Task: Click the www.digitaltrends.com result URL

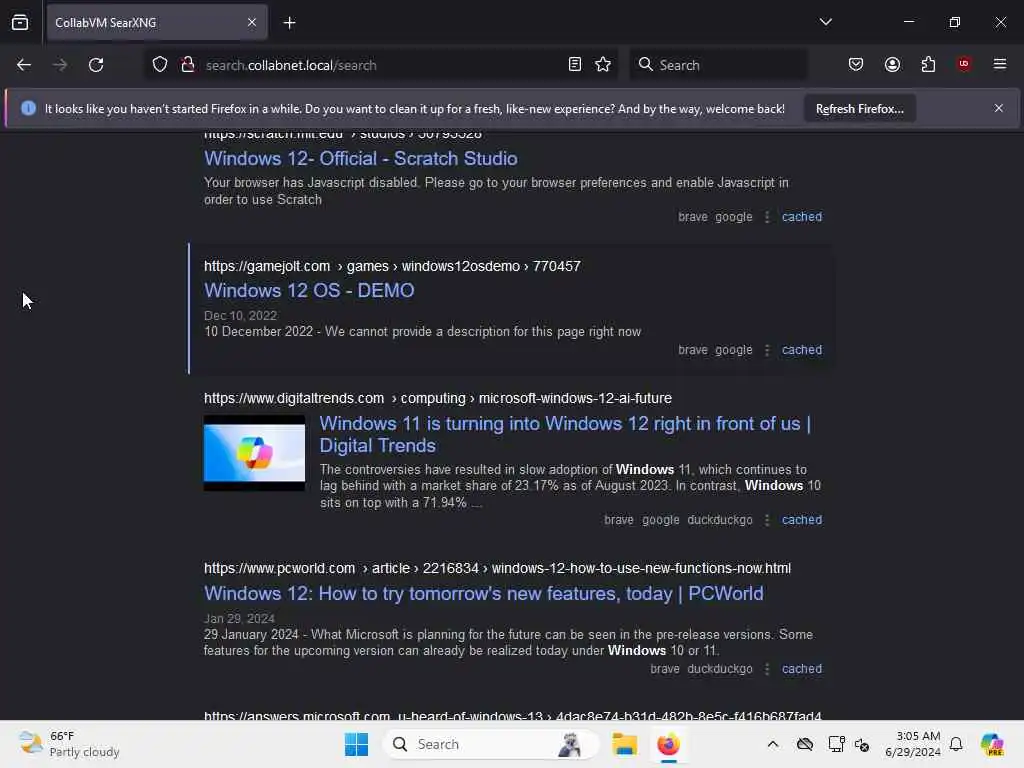Action: 438,398
